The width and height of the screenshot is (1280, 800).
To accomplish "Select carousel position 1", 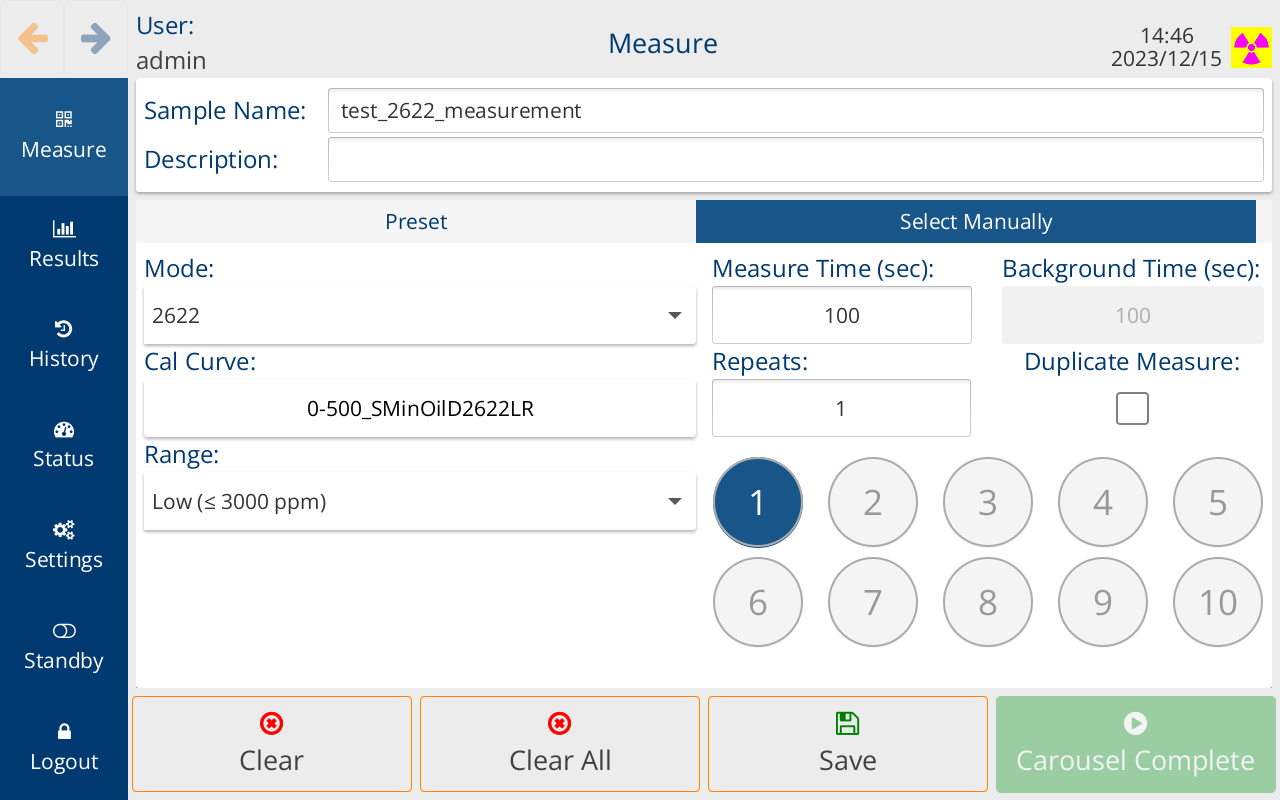I will [758, 502].
